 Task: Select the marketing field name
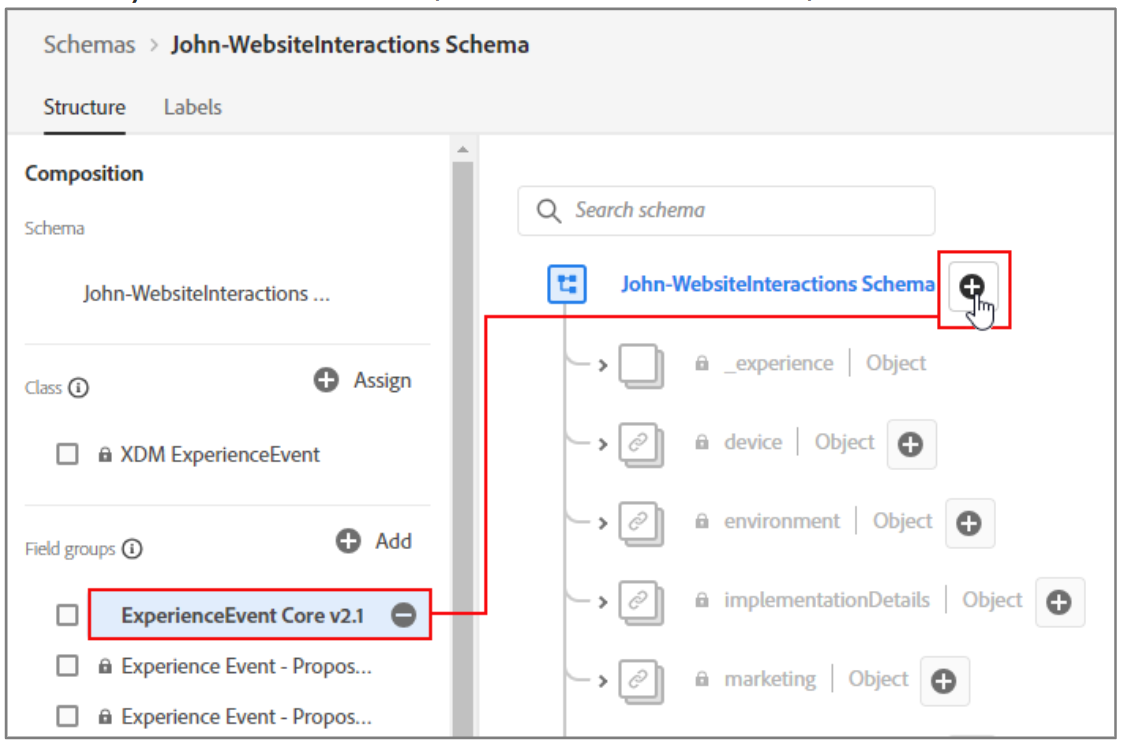point(770,678)
